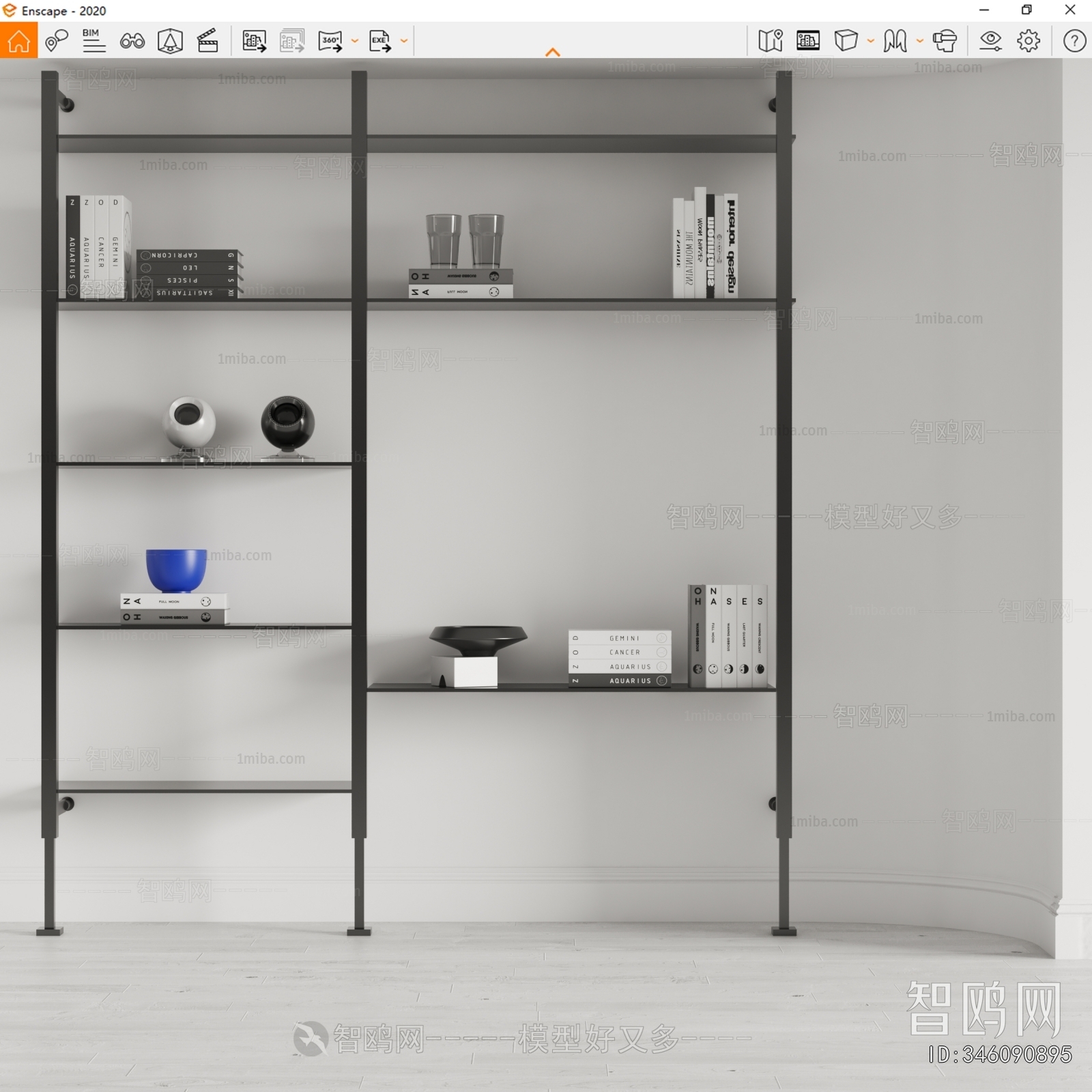
Task: Click the Enscape logo in title bar
Action: point(10,11)
